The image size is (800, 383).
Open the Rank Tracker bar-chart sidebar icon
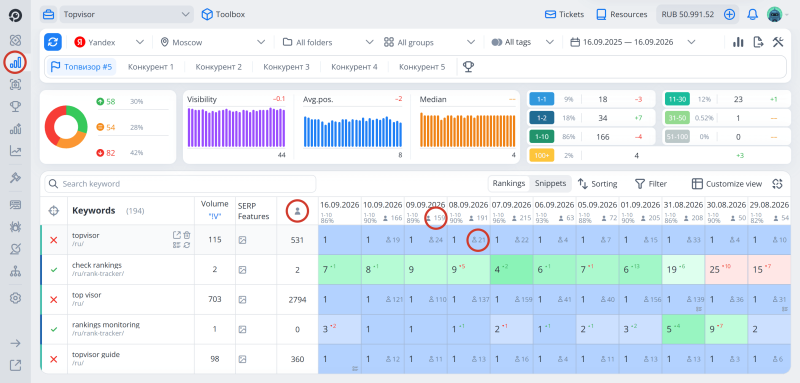(x=15, y=63)
